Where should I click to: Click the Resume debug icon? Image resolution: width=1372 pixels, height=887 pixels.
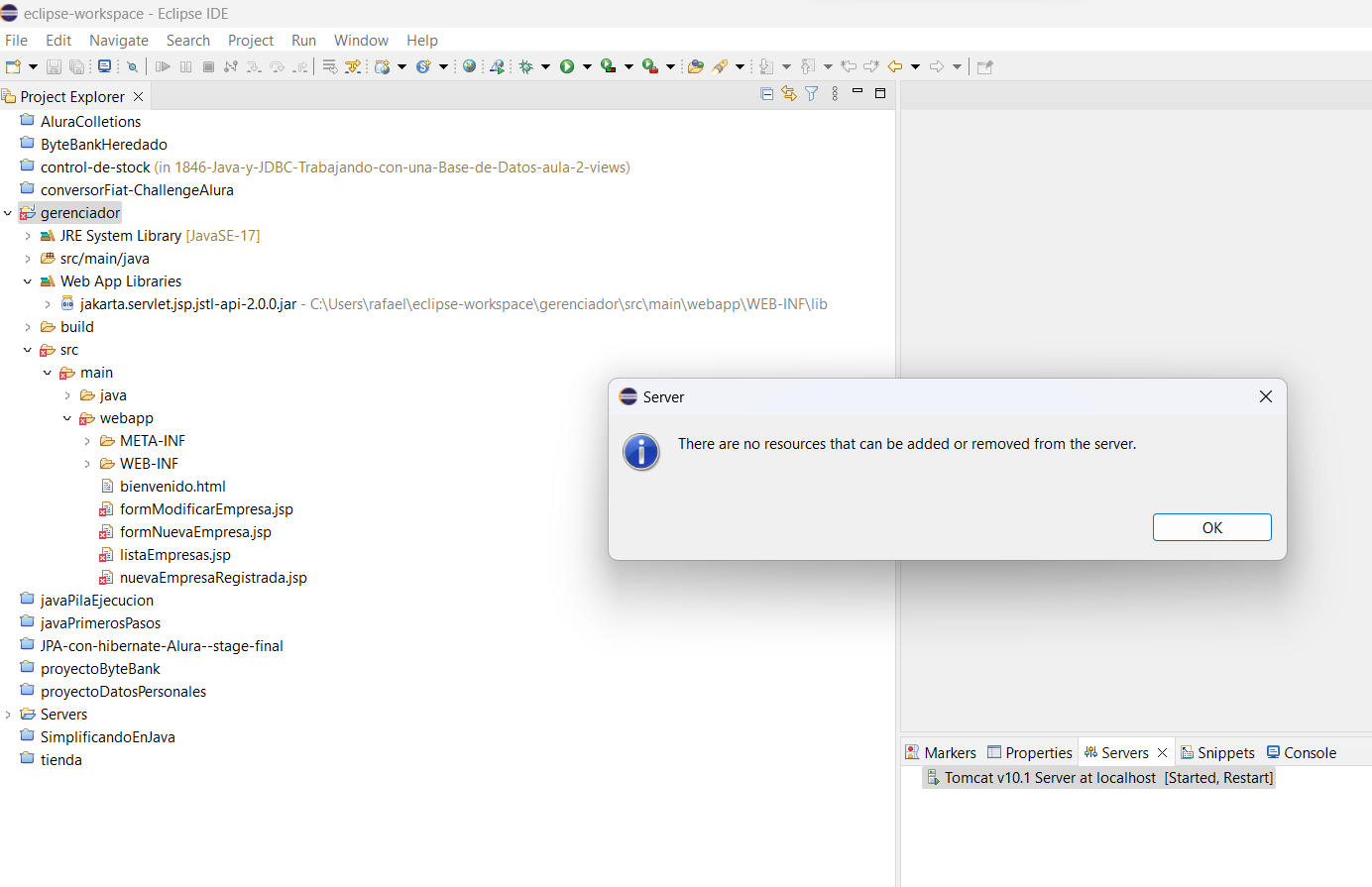click(x=163, y=66)
